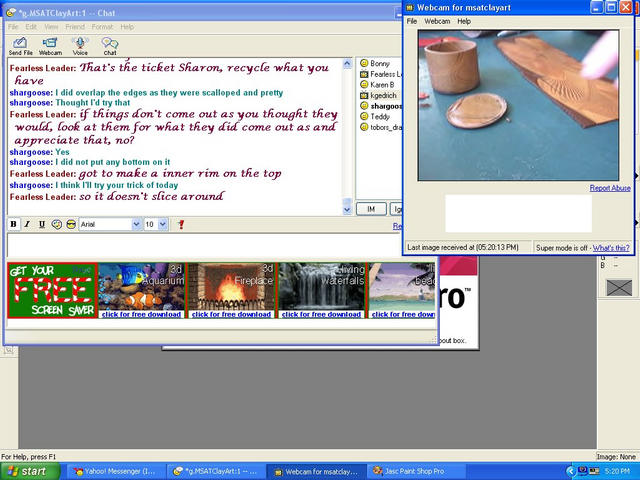Click the Get Your Free Screen Saver banner
This screenshot has width=640, height=480.
point(52,290)
